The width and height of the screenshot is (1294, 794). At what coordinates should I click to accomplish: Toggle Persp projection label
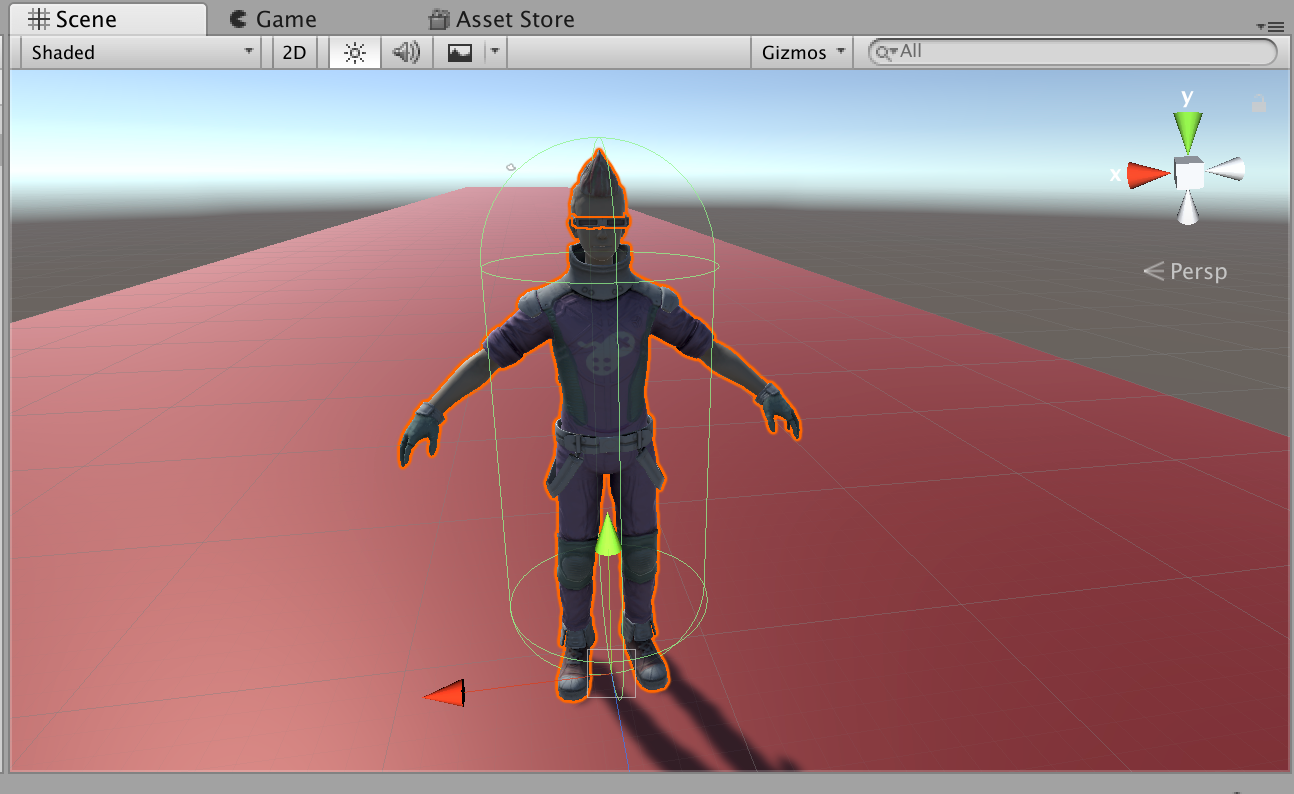coord(1185,271)
